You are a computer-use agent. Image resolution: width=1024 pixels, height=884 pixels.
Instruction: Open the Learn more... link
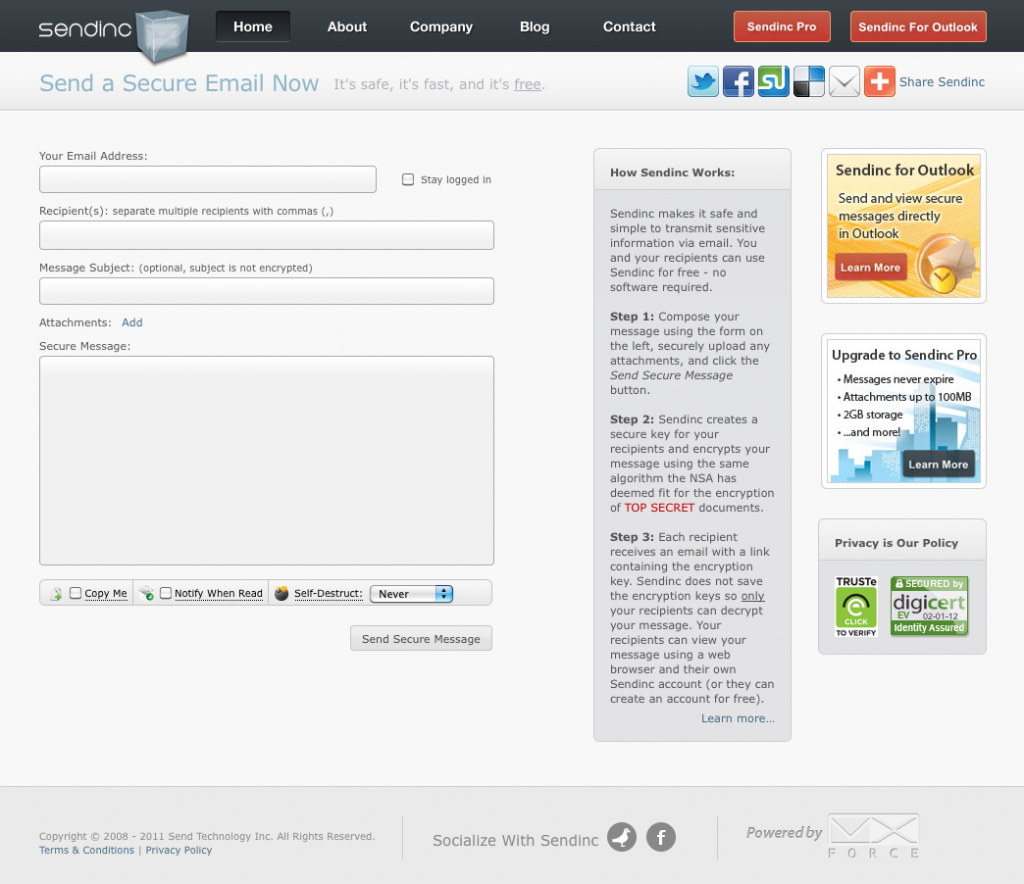coord(737,718)
